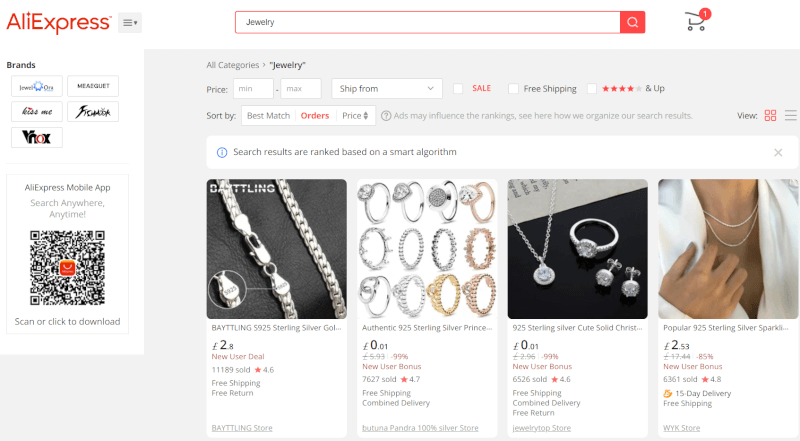Select the Vnox brand logo

coord(37,137)
